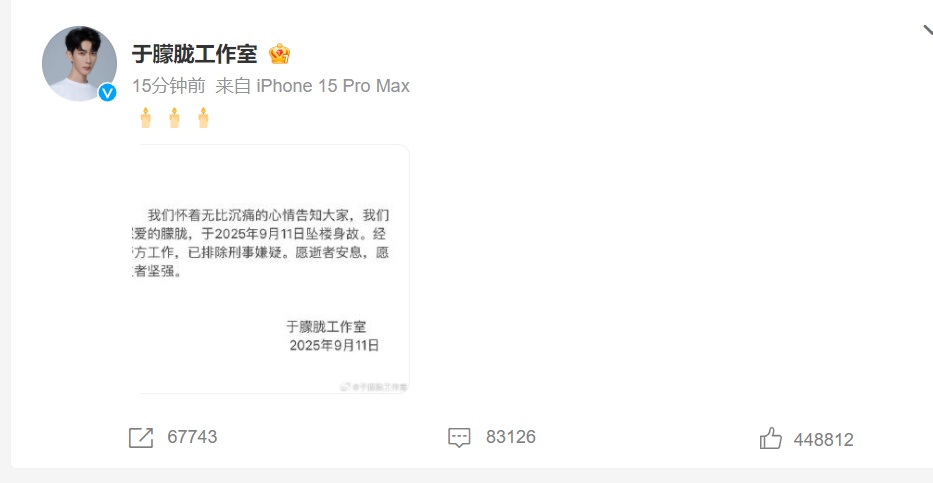
Task: Click the middle candle emoji
Action: point(174,118)
